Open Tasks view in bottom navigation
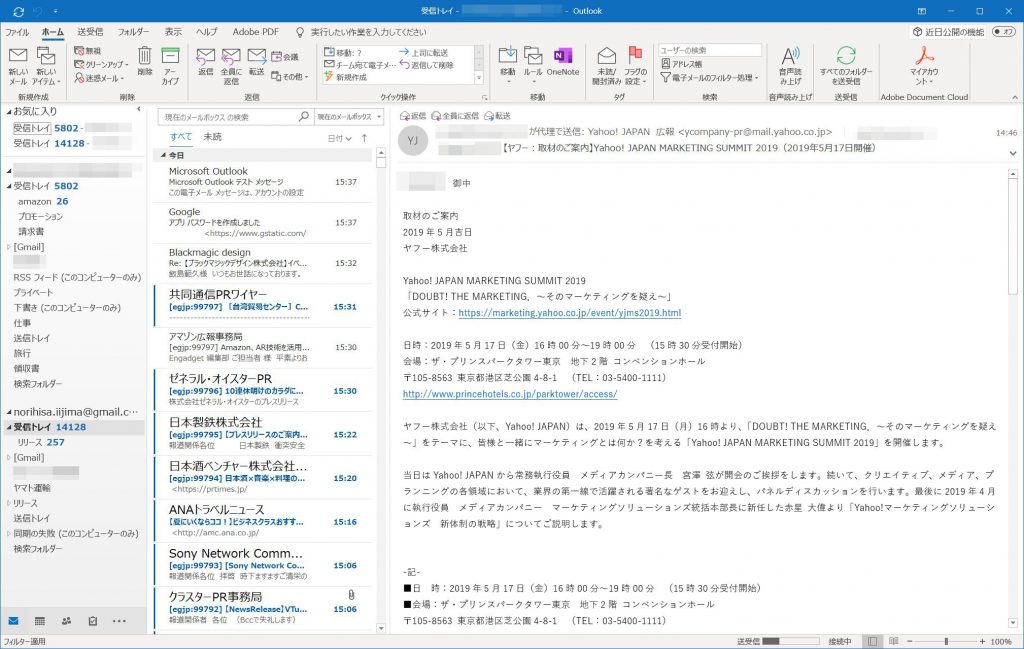Screen dimensions: 1024x649 click(93, 621)
